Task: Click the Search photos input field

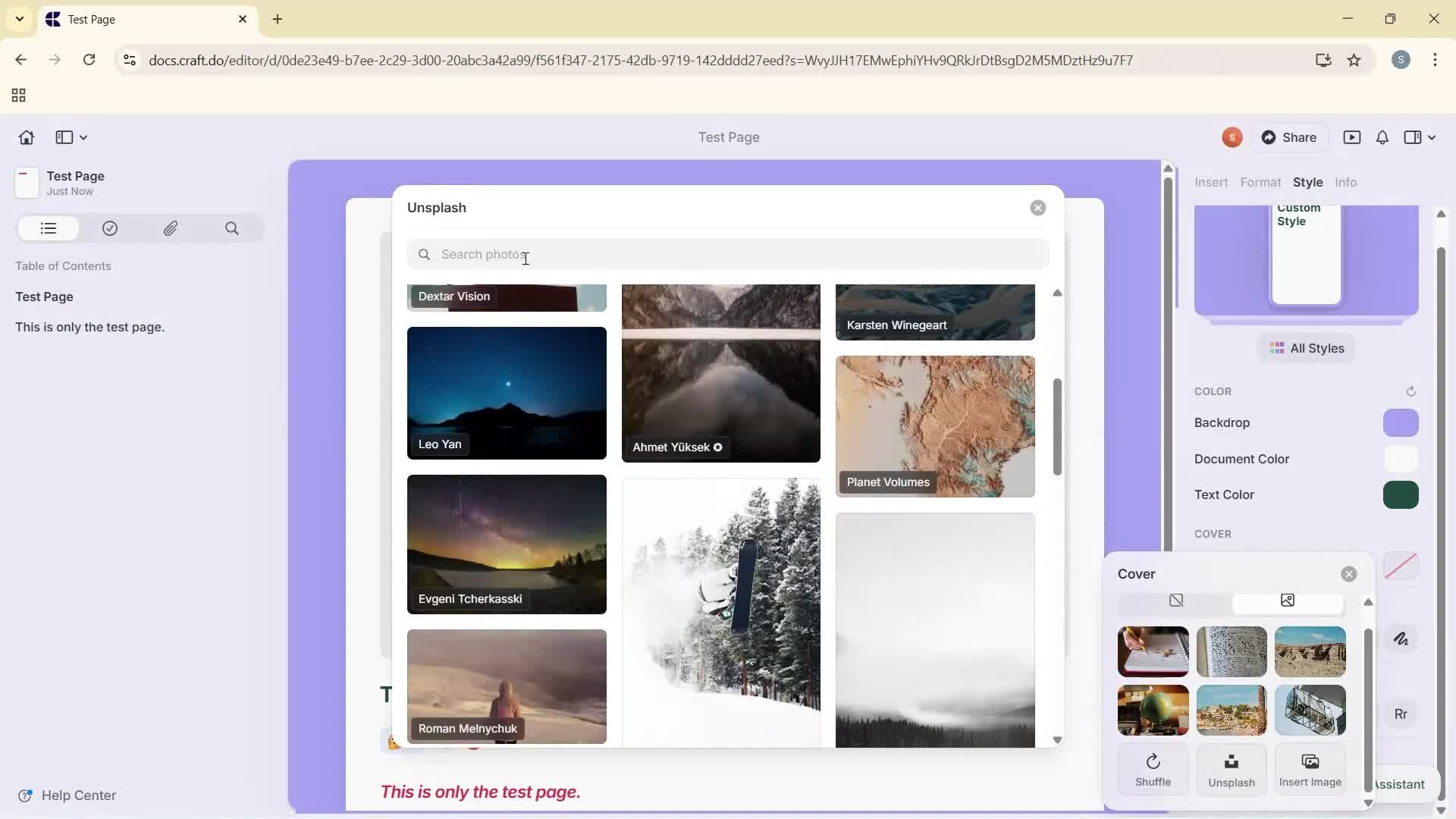Action: pos(726,254)
